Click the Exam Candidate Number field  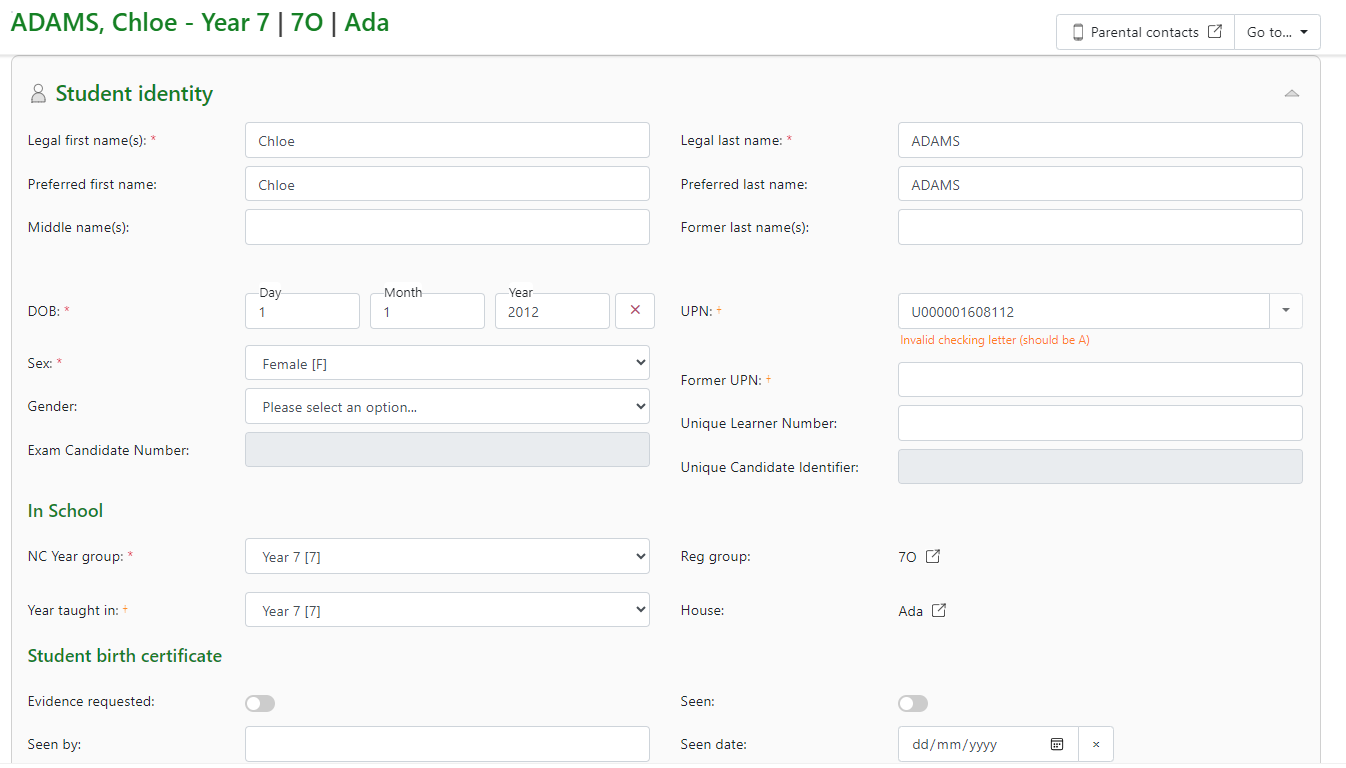(x=447, y=450)
